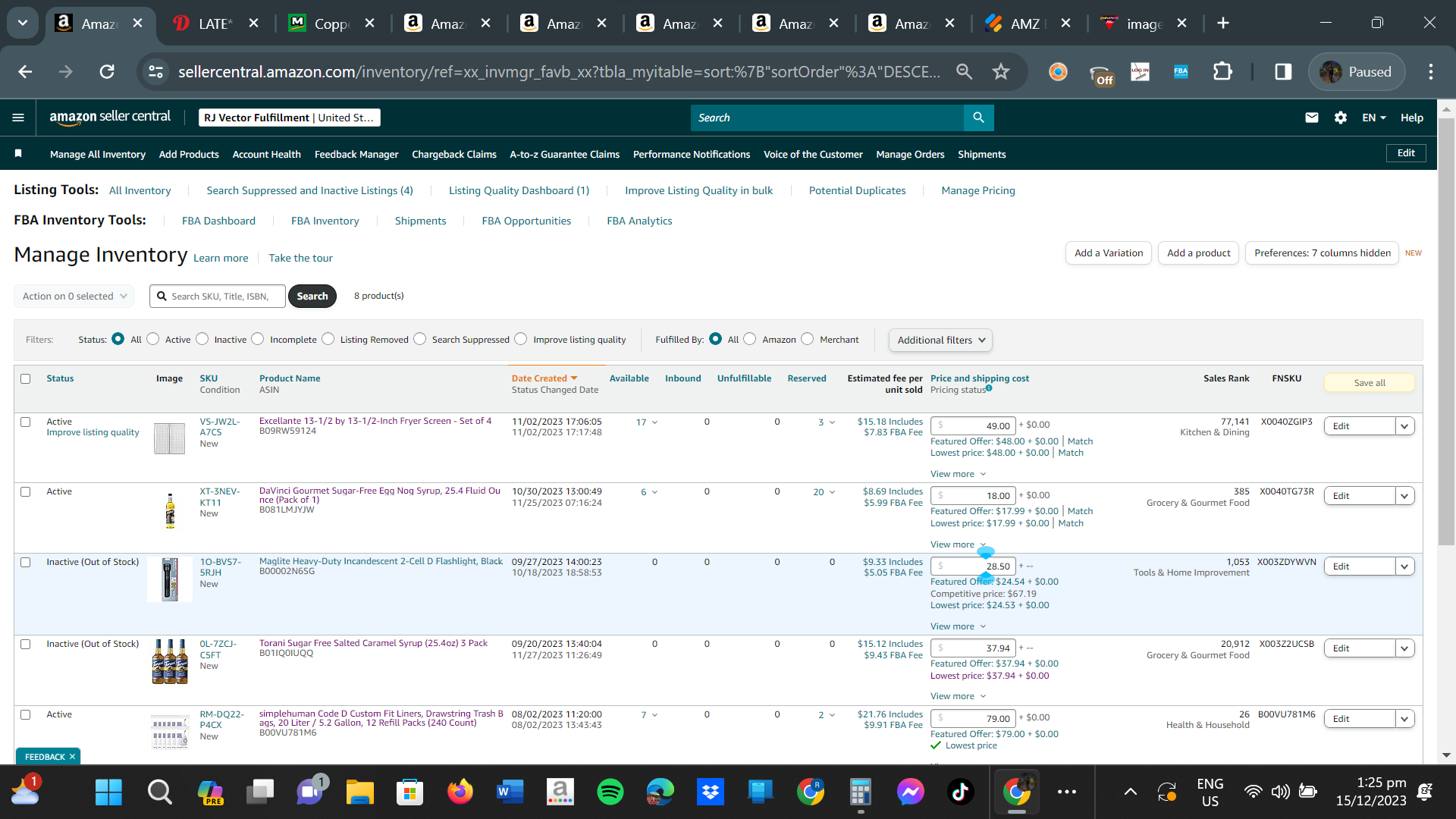Open the EN language dropdown

pos(1374,118)
